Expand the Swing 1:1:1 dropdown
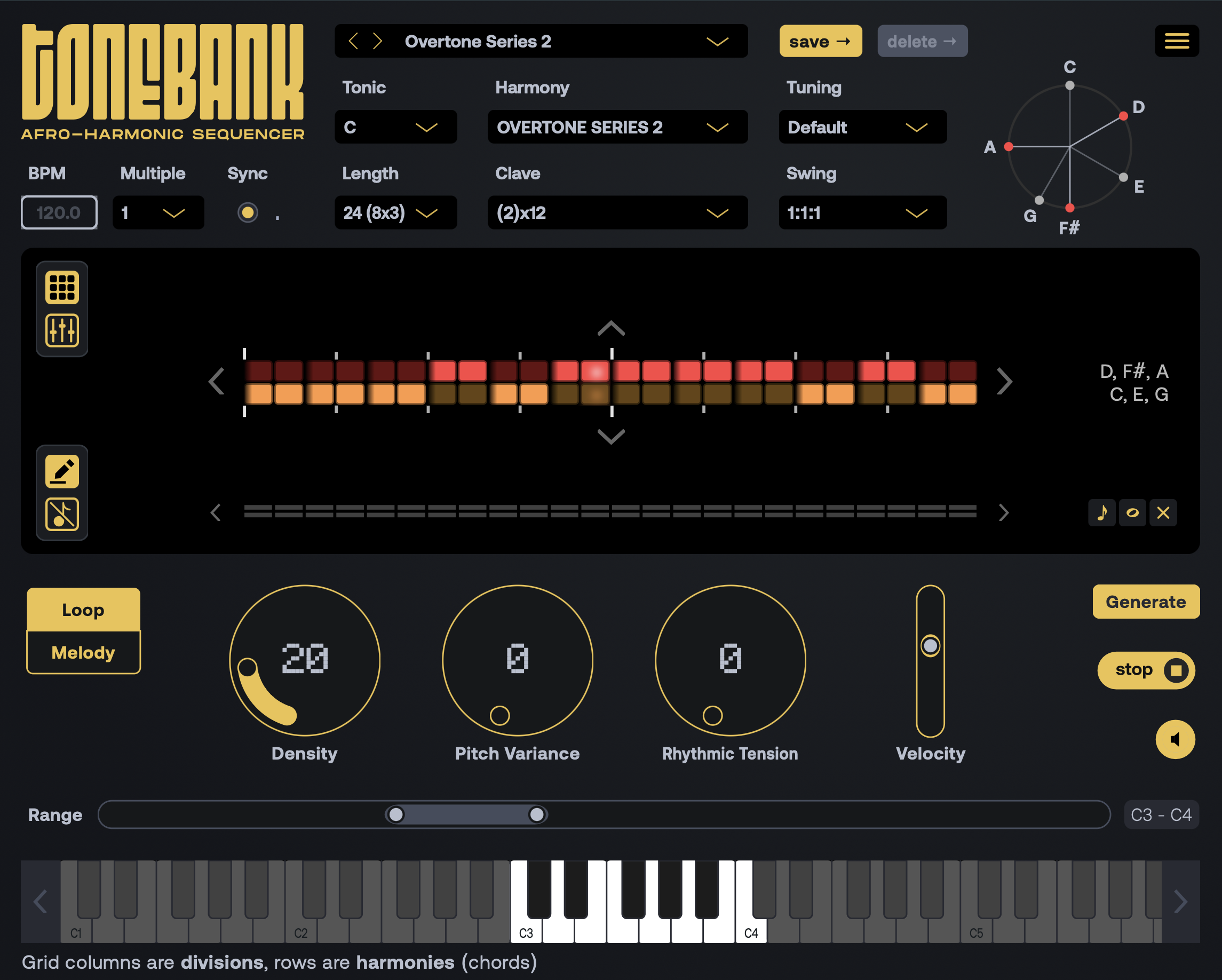The image size is (1222, 980). (x=863, y=212)
